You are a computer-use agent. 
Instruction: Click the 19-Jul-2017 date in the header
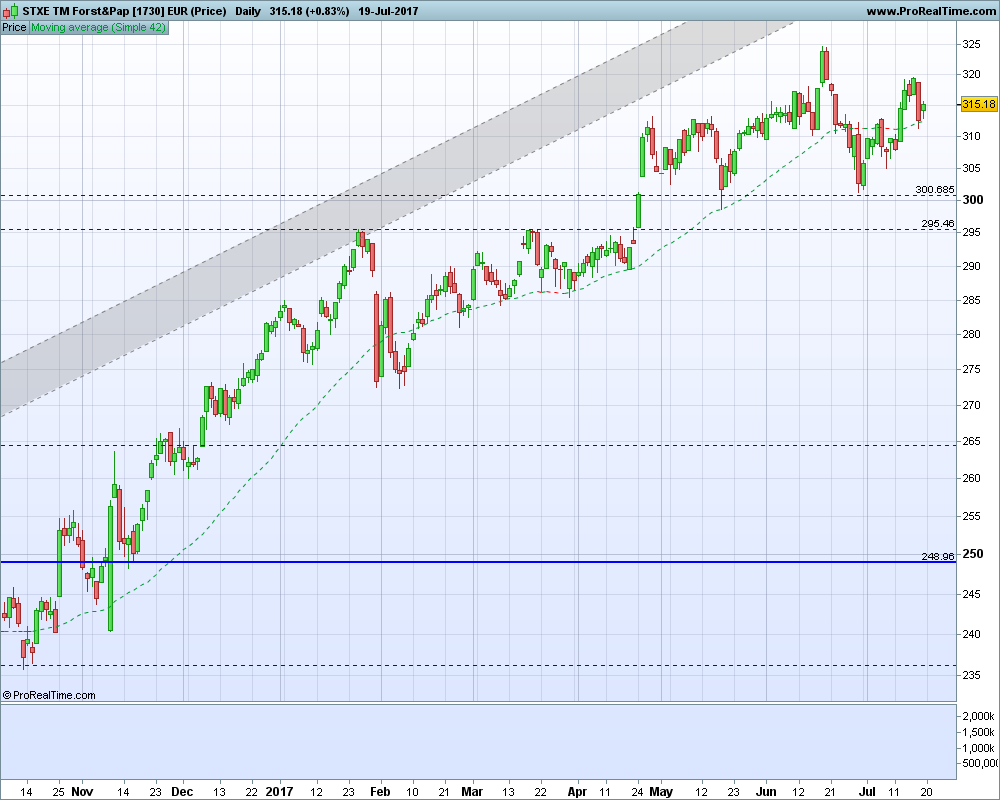tap(388, 11)
